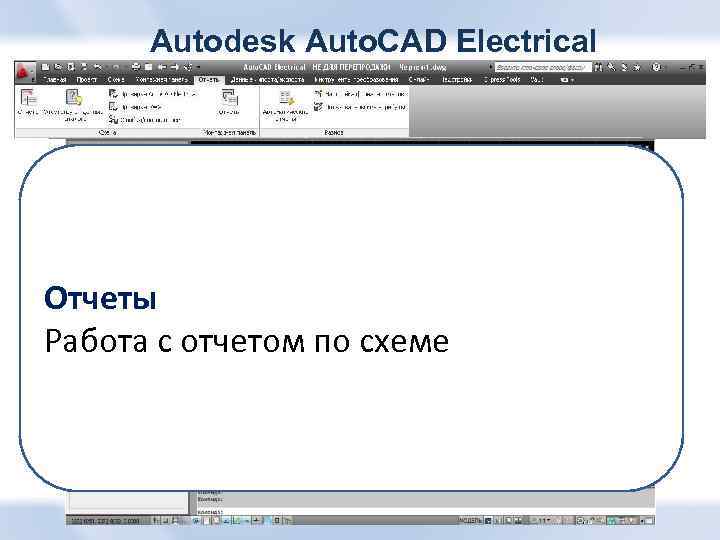Click the Undo arrow in quick access toolbar
The height and width of the screenshot is (540, 720).
(x=98, y=67)
